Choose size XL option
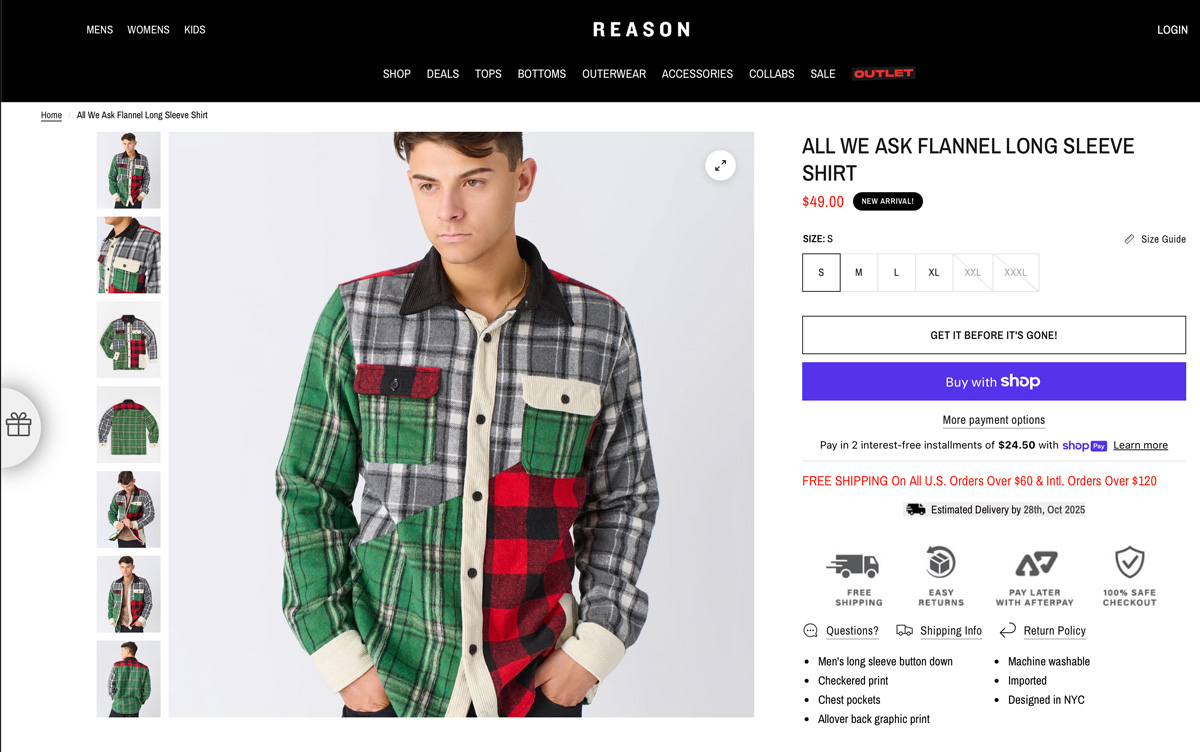 [934, 272]
